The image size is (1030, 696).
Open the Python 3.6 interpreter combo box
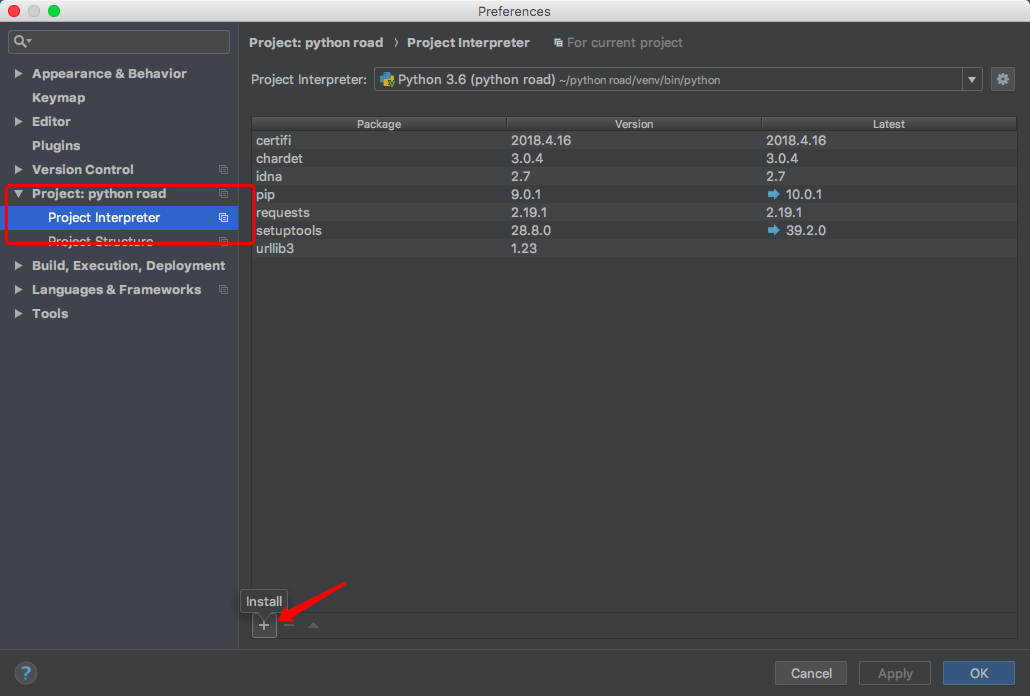click(x=678, y=79)
